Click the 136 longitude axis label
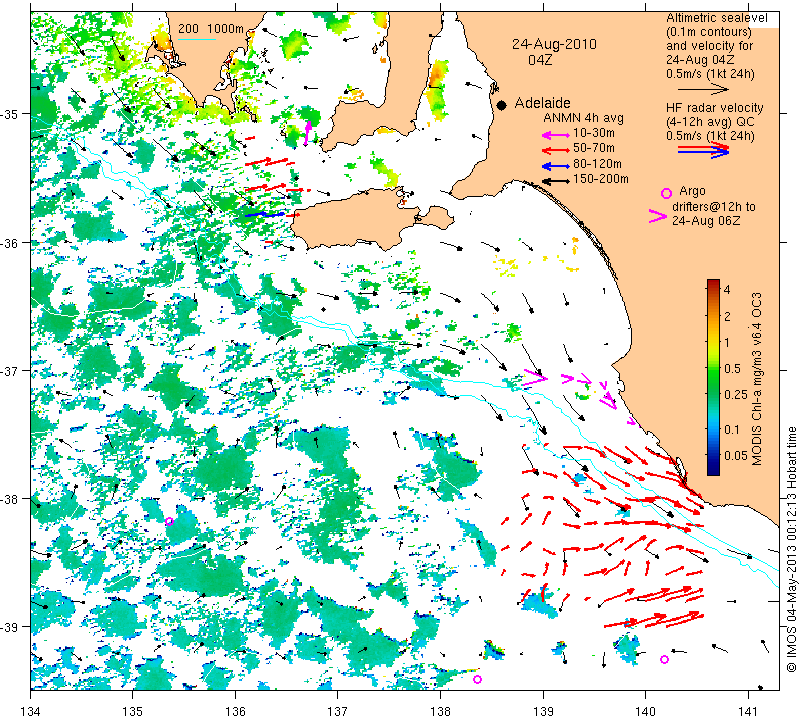Image resolution: width=800 pixels, height=720 pixels. pos(235,710)
